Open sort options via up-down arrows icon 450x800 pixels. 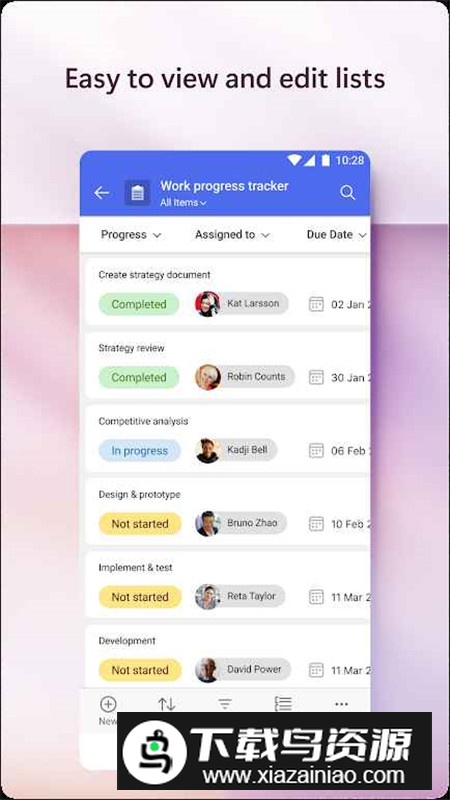[167, 704]
